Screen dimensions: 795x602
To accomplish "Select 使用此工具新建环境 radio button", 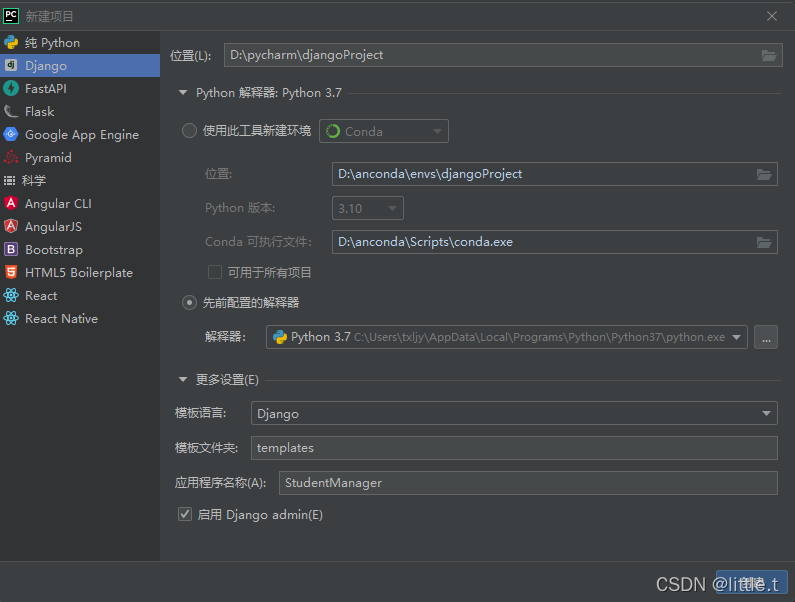I will click(x=189, y=131).
